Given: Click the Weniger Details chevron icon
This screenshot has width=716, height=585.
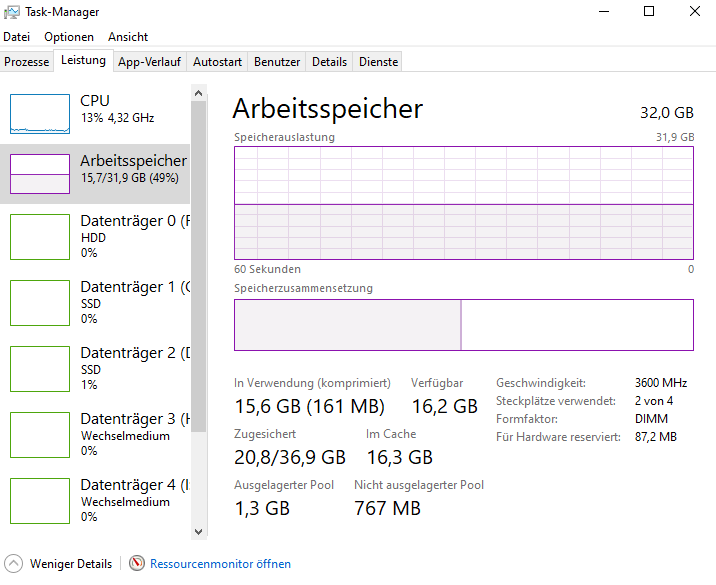Looking at the screenshot, I should point(14,564).
